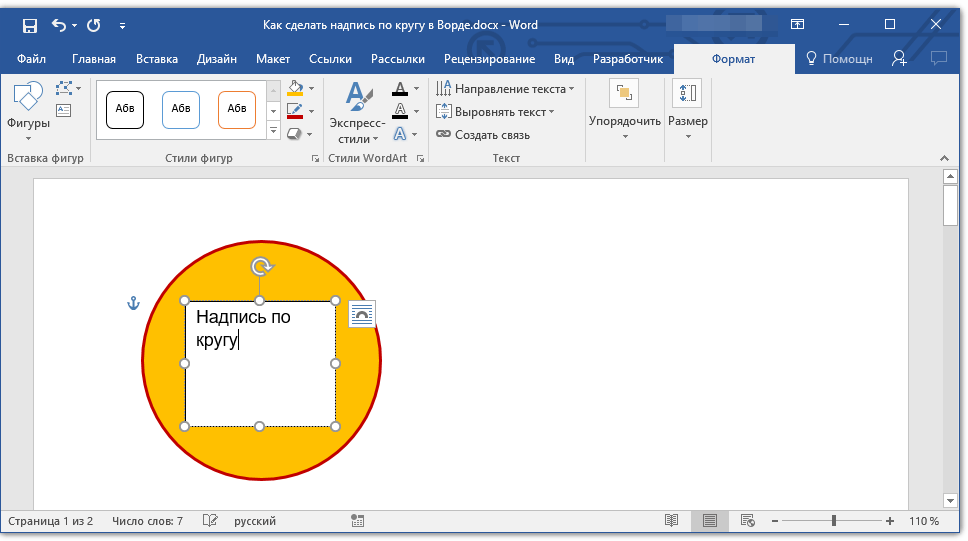Click the spelling check icon in status bar
The image size is (968, 541).
tap(210, 521)
